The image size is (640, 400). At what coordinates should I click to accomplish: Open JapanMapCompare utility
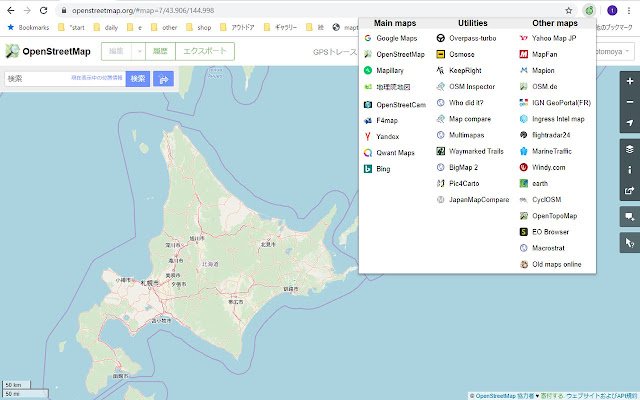tap(473, 200)
